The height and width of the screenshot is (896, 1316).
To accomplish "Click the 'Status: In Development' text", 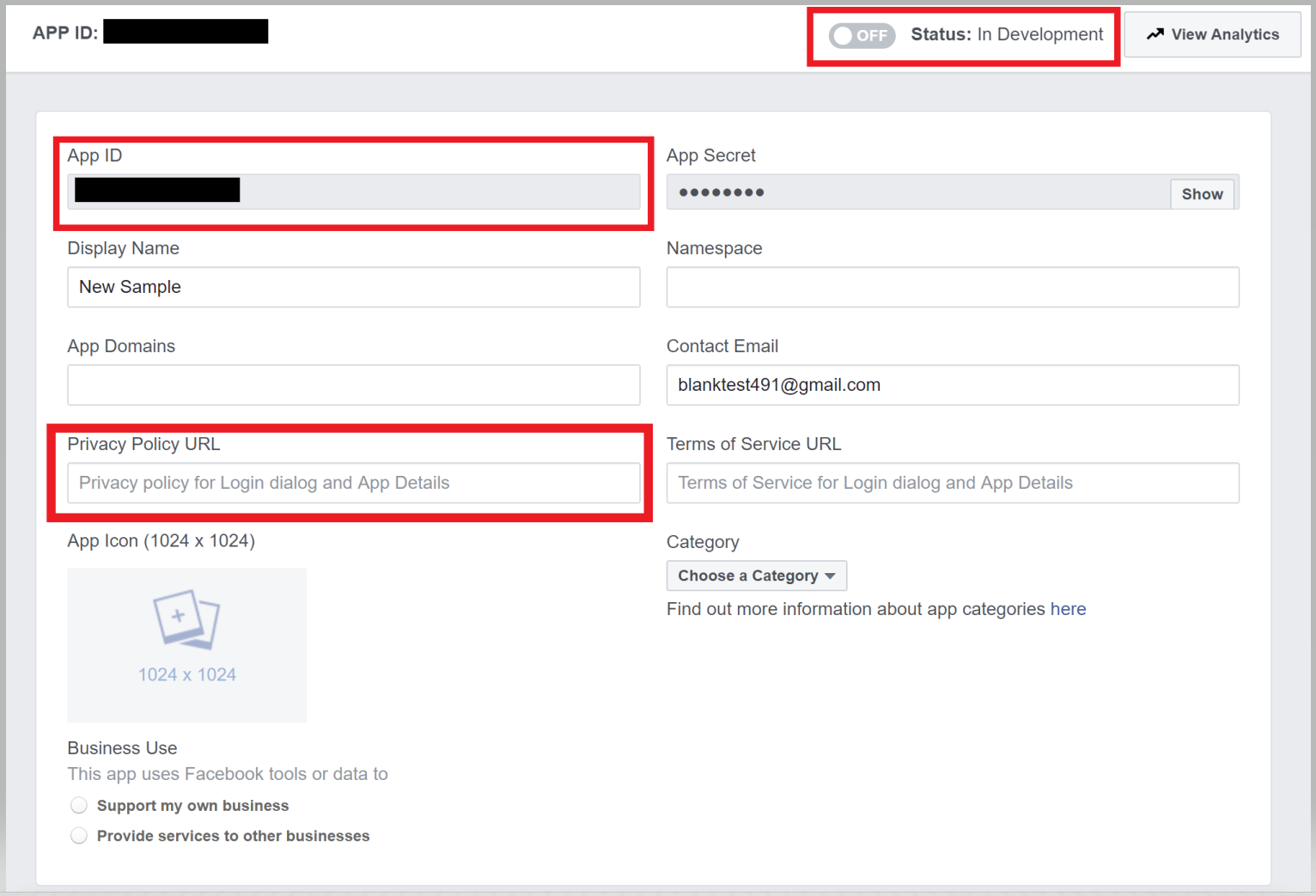I will click(x=1007, y=34).
